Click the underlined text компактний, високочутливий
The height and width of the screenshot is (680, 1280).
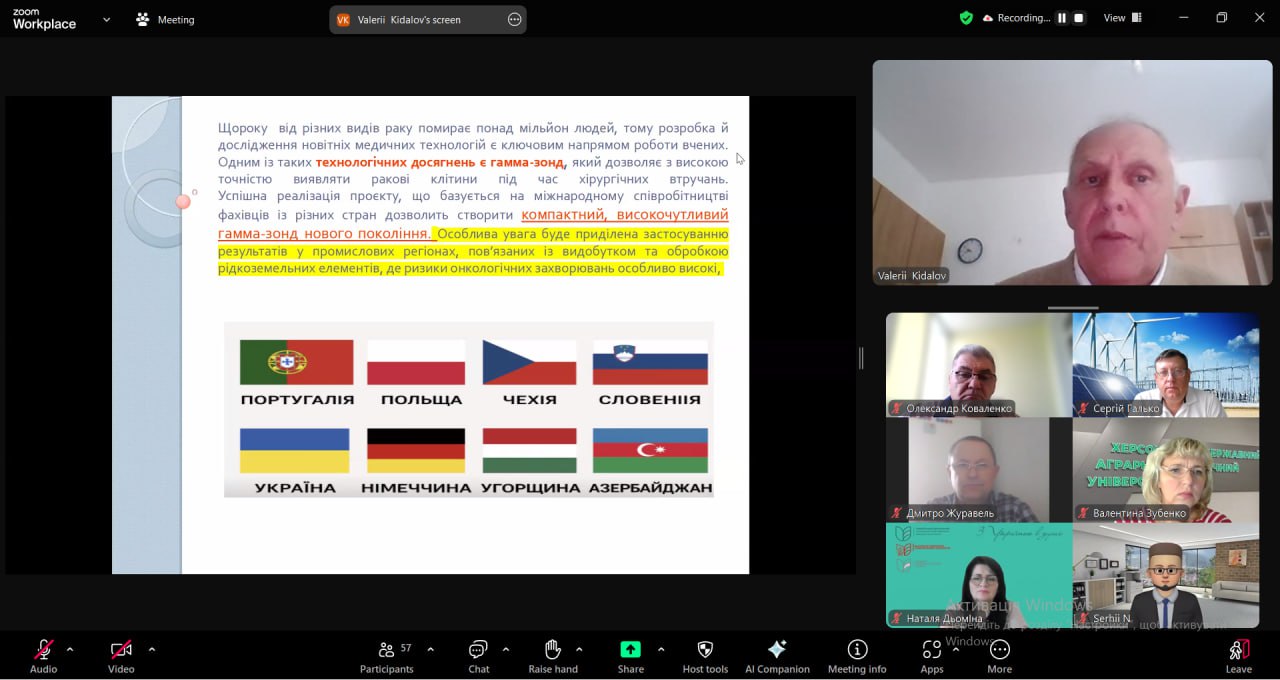coord(625,215)
